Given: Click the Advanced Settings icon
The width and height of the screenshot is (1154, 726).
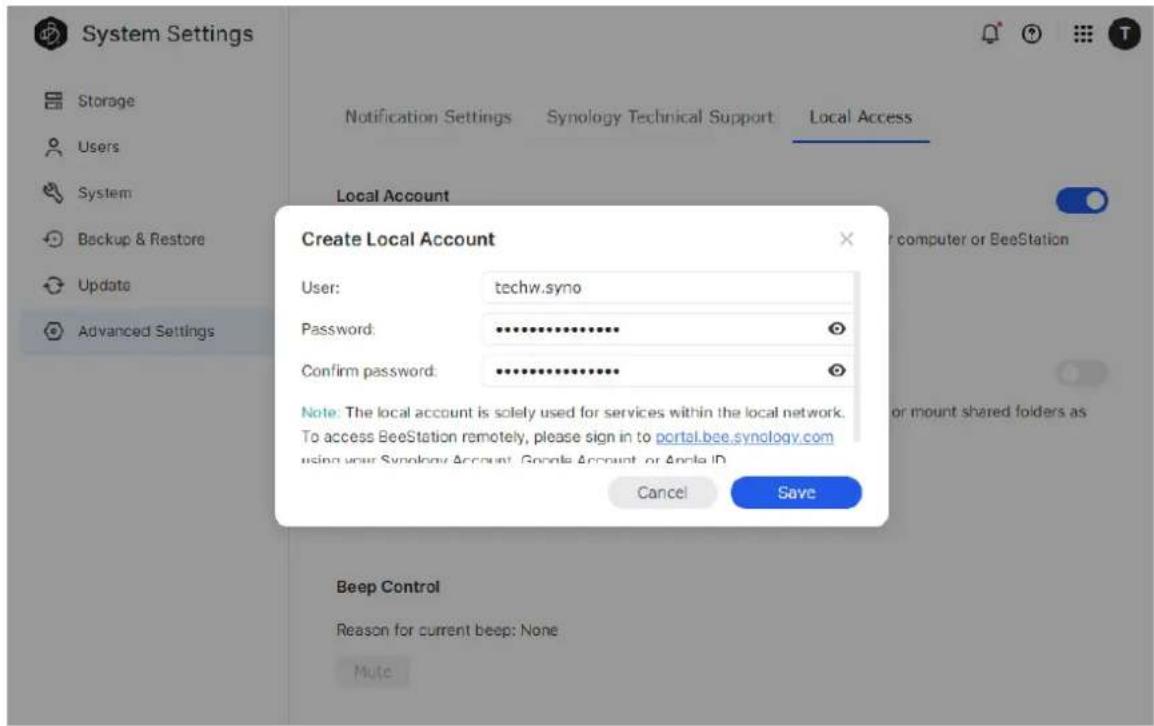Looking at the screenshot, I should (53, 331).
